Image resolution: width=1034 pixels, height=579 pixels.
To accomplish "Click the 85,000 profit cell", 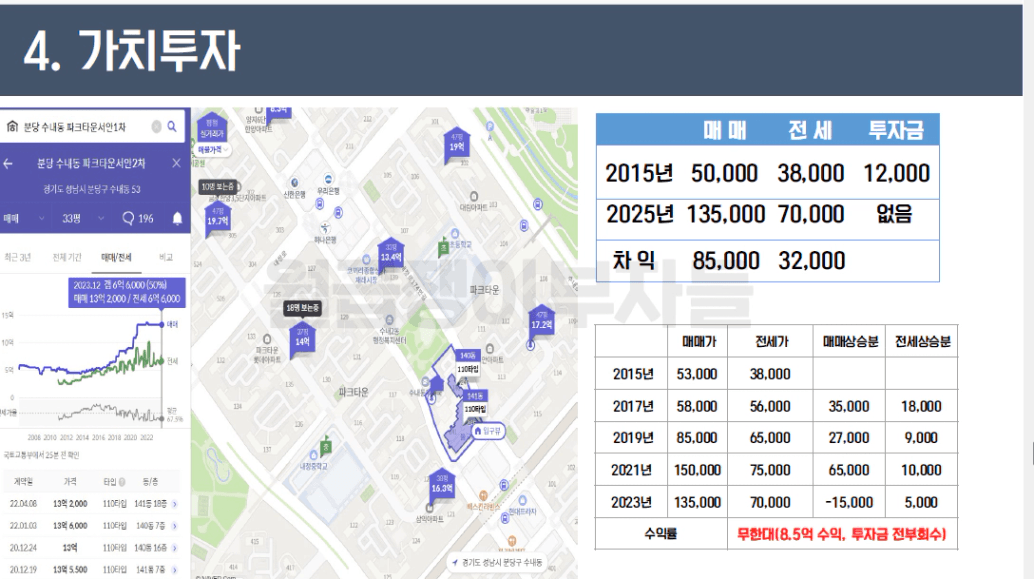I will click(726, 260).
